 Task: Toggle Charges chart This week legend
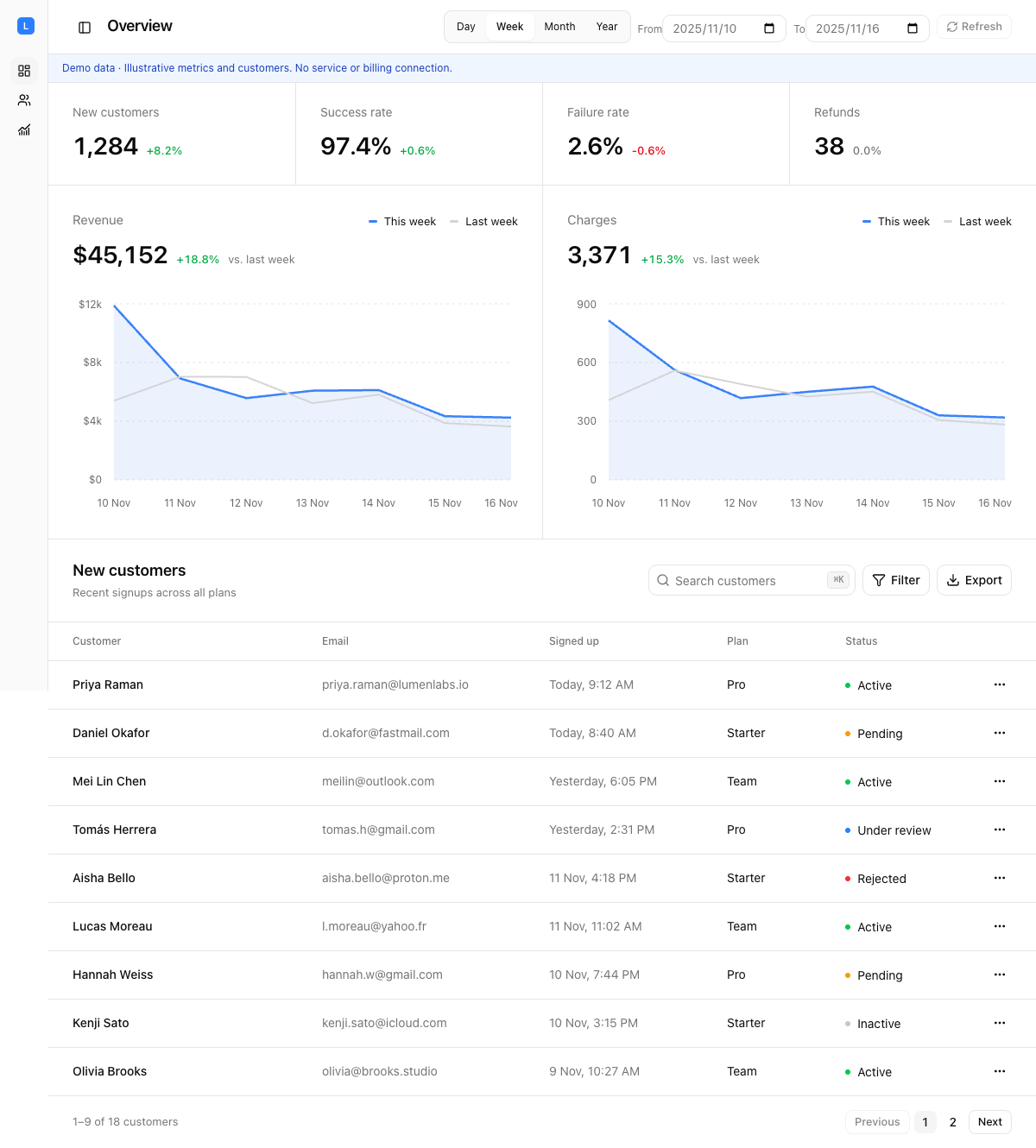click(x=896, y=222)
